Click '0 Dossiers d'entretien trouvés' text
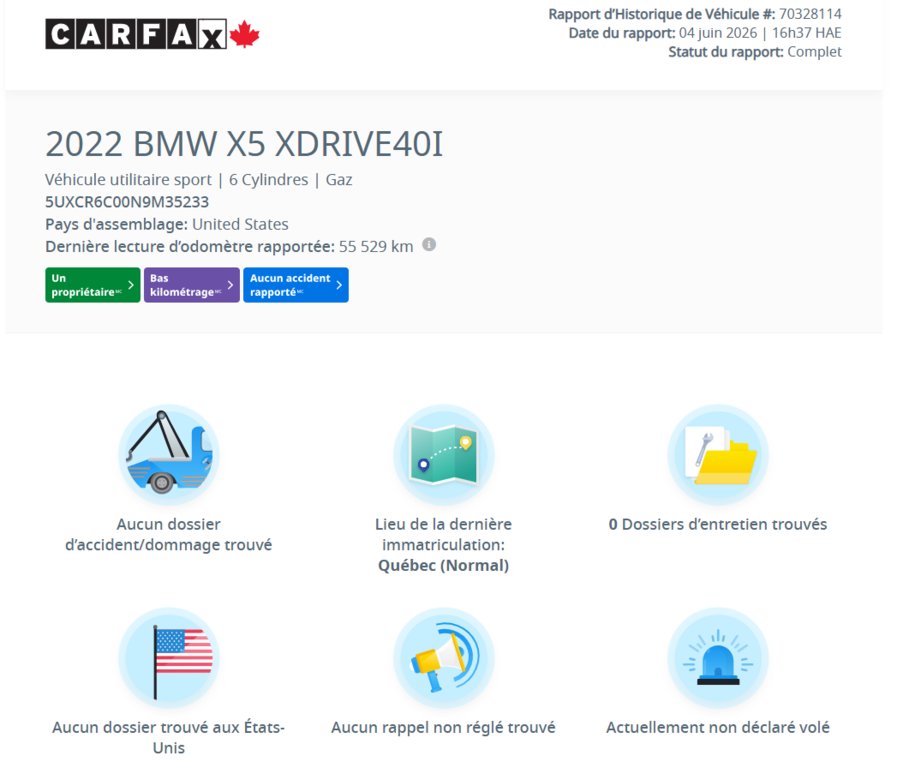The image size is (921, 768). (x=718, y=524)
